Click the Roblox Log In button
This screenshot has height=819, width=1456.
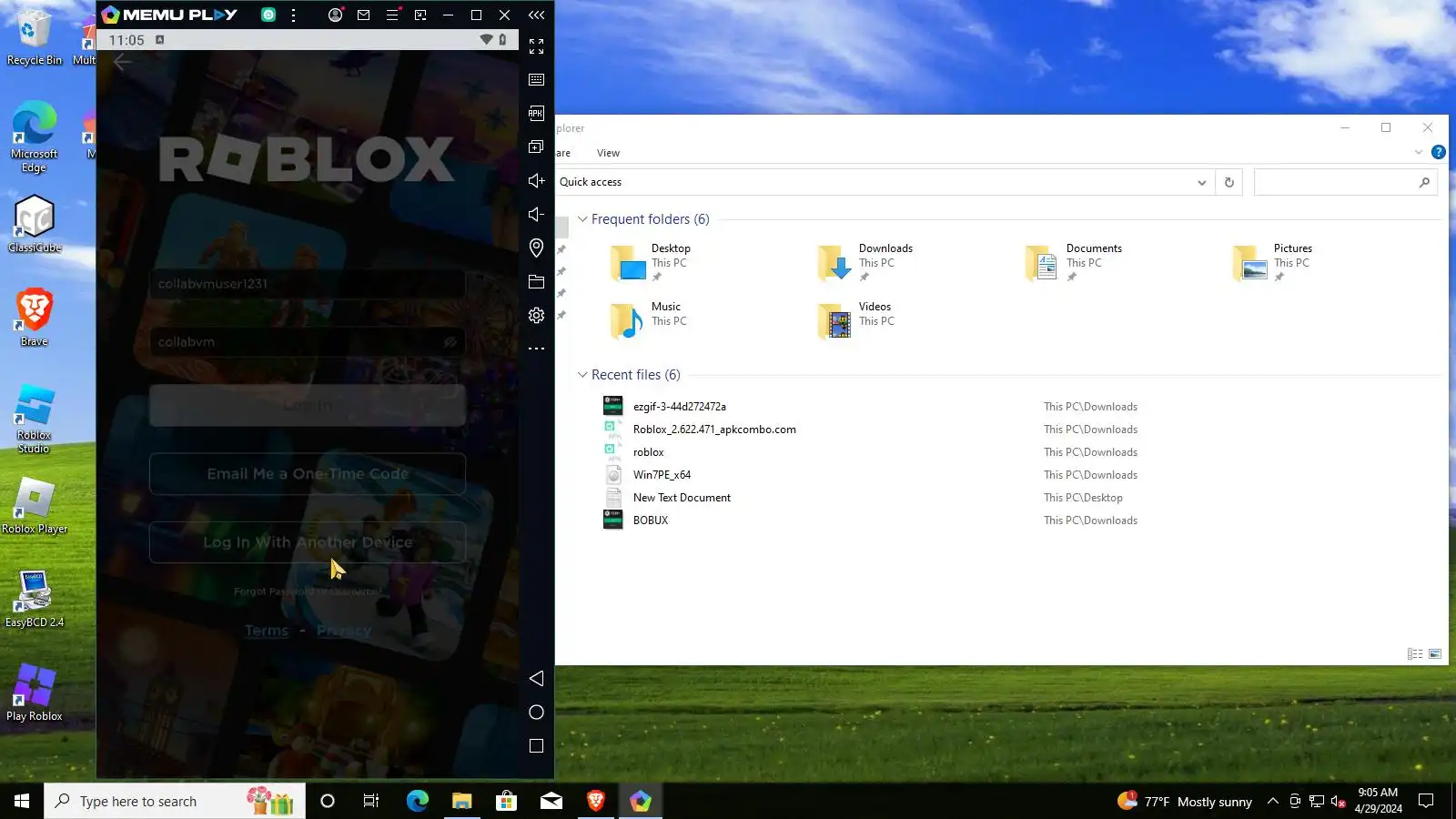point(308,405)
